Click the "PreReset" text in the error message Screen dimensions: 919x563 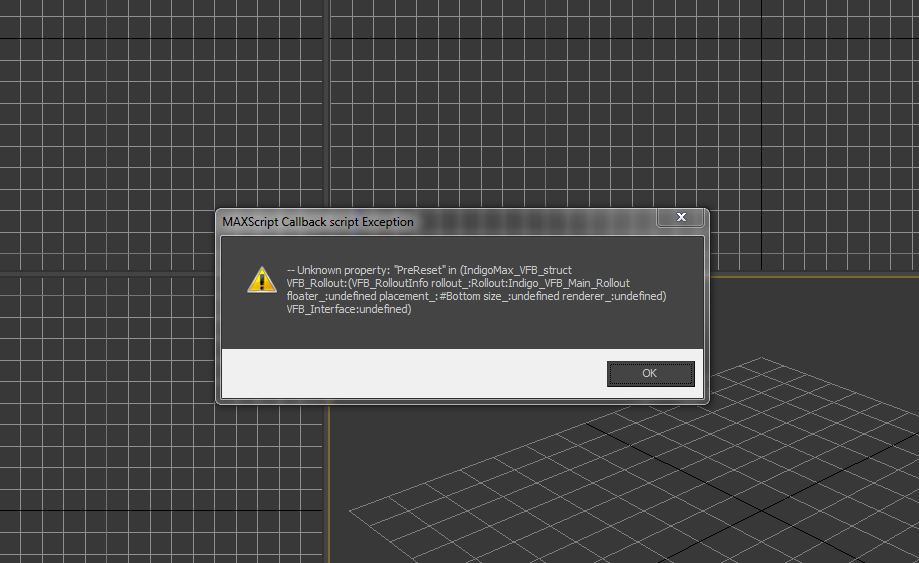[421, 270]
